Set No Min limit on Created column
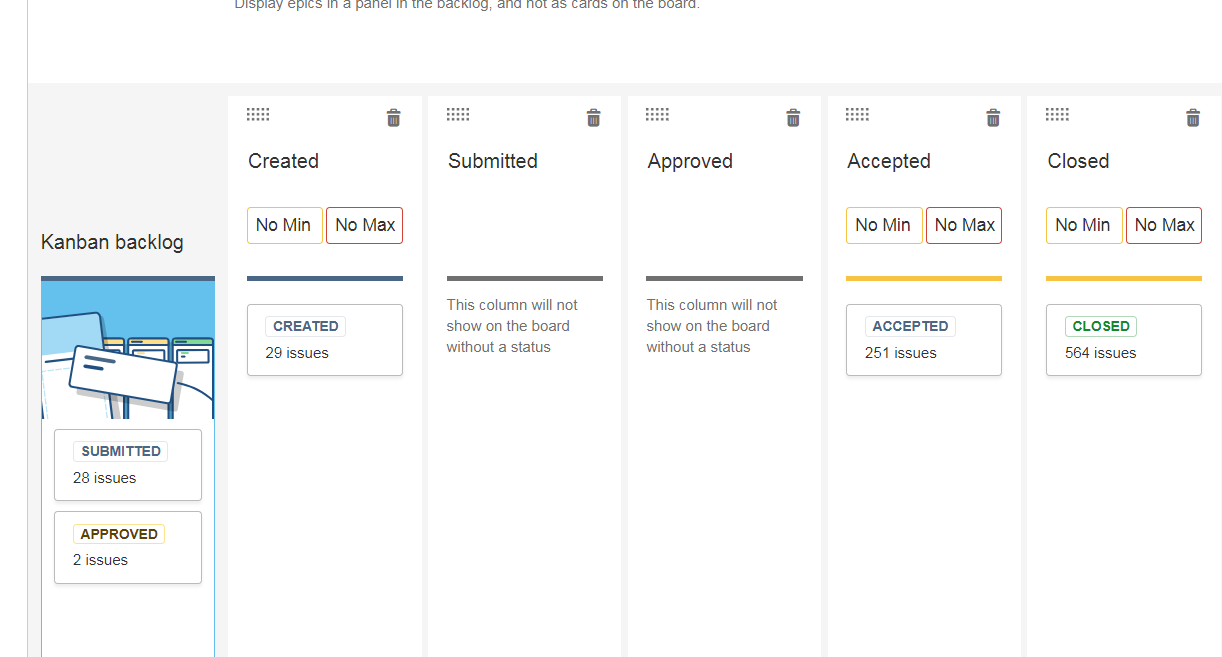The width and height of the screenshot is (1222, 657). point(285,225)
